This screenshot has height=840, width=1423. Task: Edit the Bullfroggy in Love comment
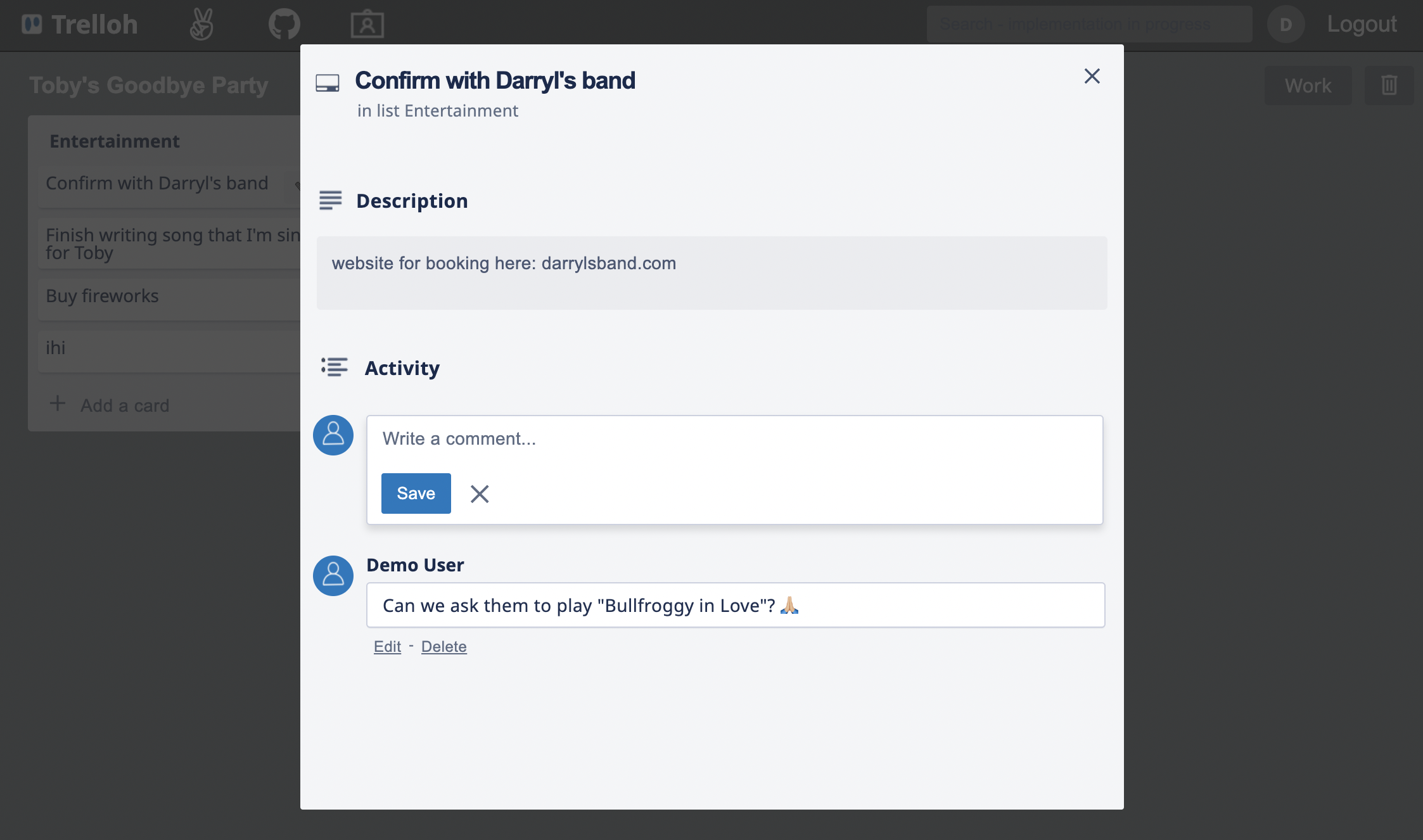point(386,646)
